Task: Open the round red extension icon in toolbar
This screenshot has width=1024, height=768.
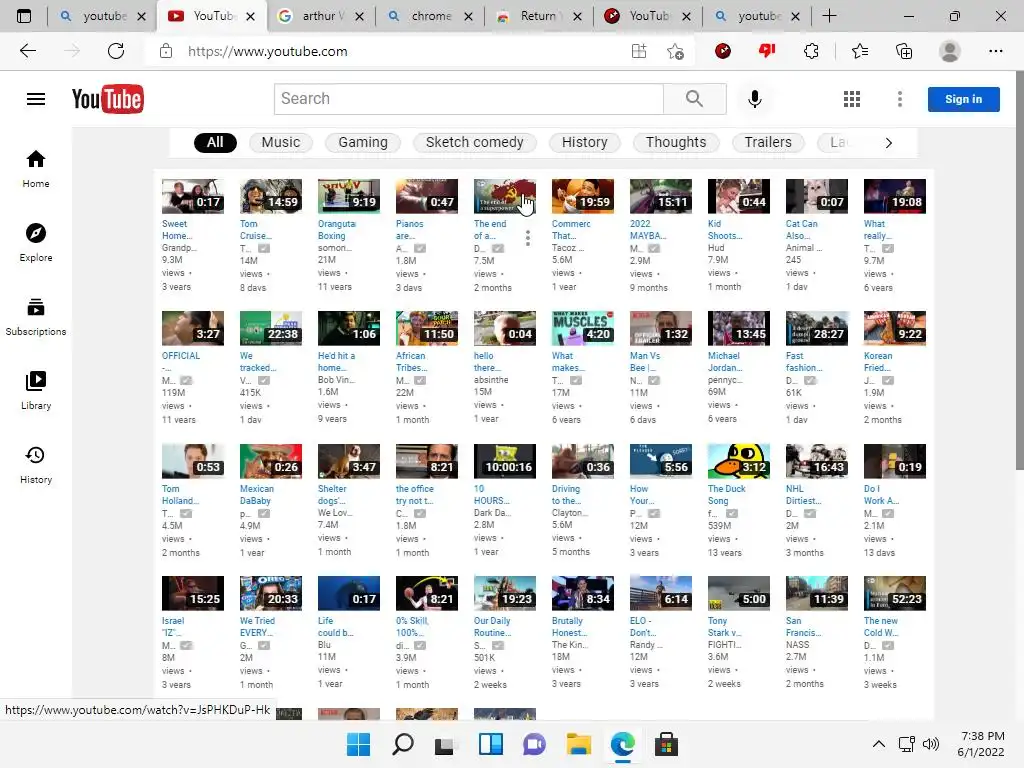Action: tap(723, 51)
